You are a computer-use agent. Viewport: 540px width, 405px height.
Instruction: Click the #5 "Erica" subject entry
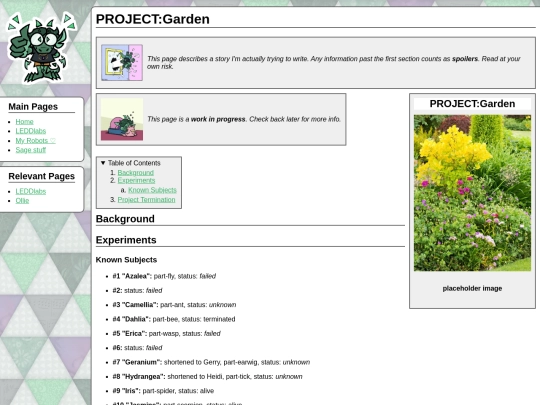click(x=167, y=334)
